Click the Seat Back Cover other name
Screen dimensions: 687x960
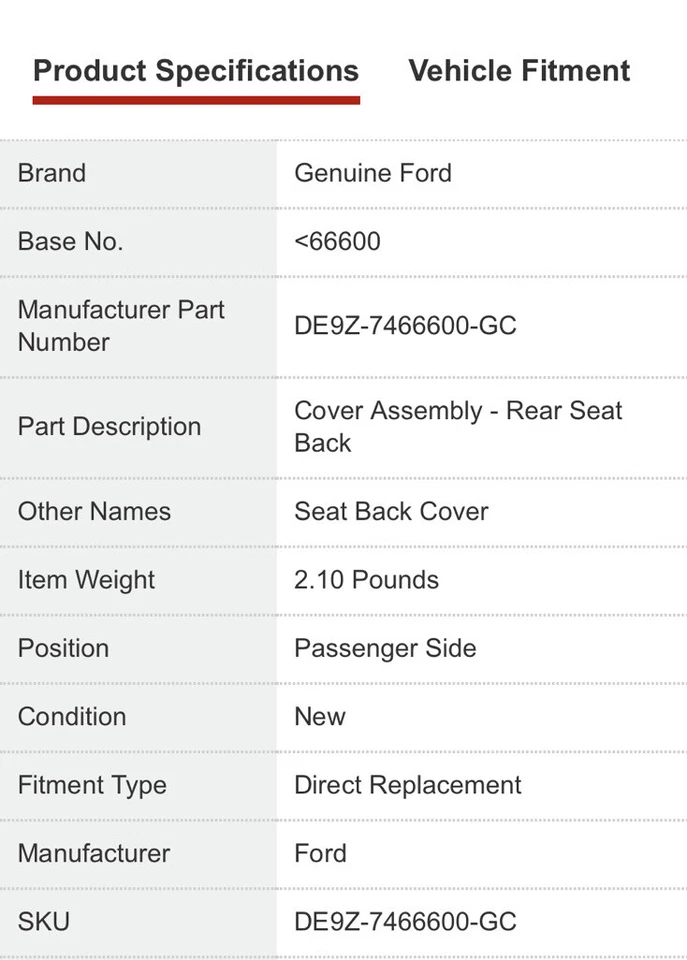[391, 511]
